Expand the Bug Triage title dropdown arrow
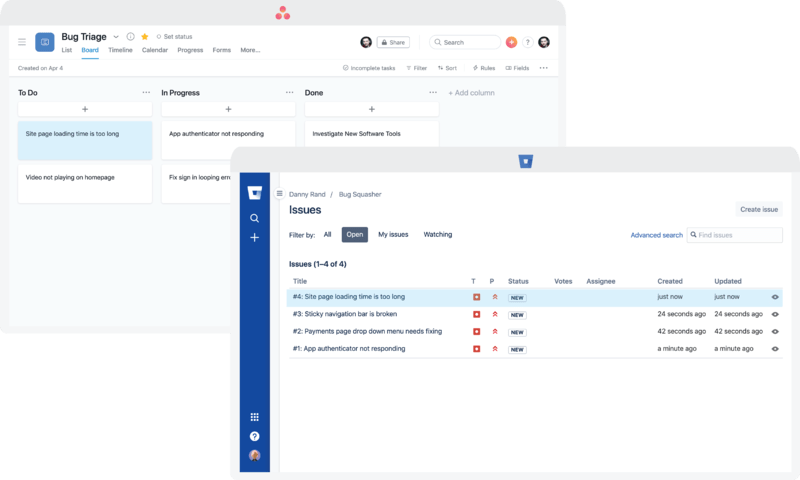Screen dimensions: 800x480 (116, 37)
